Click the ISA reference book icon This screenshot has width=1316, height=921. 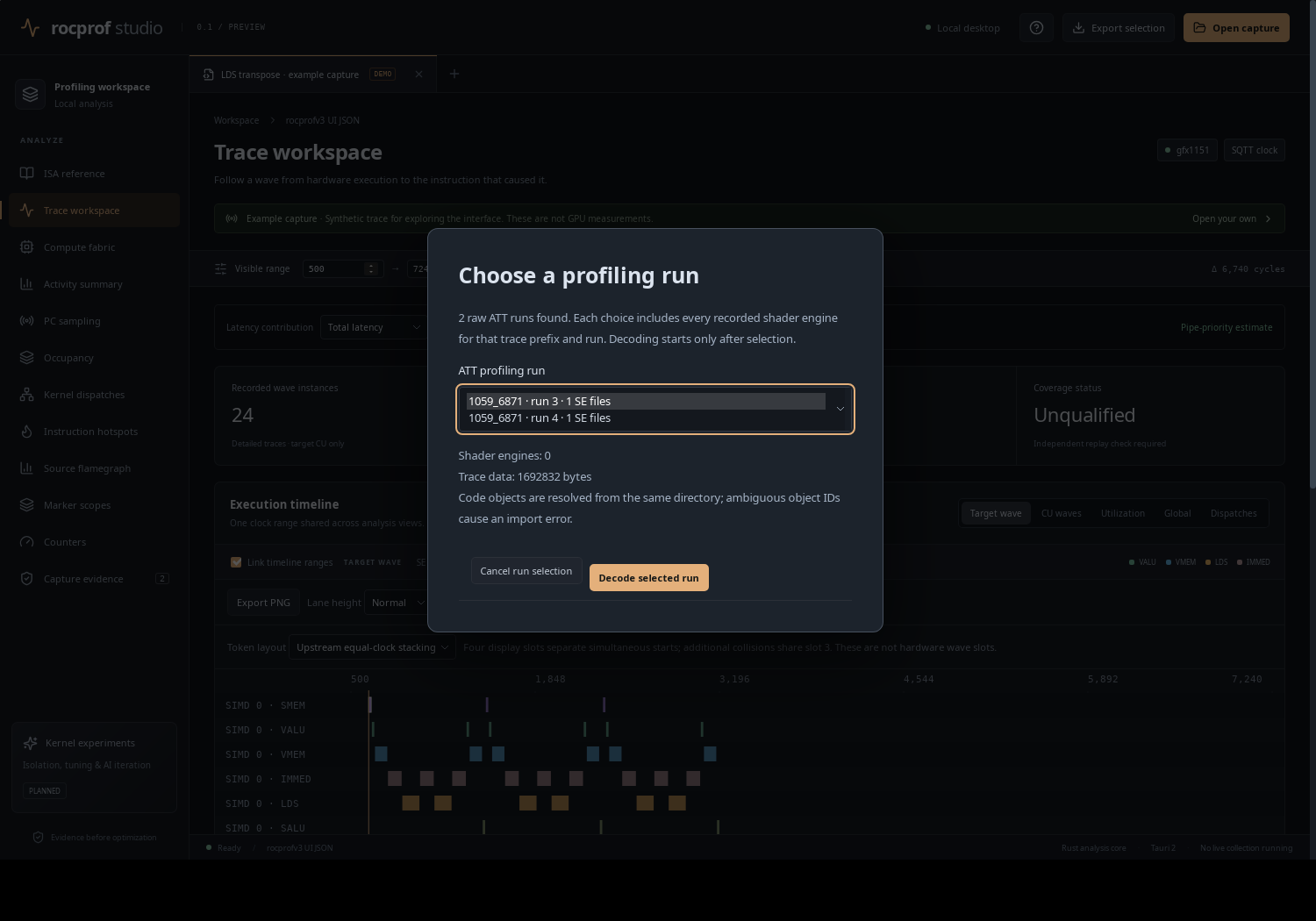(27, 174)
